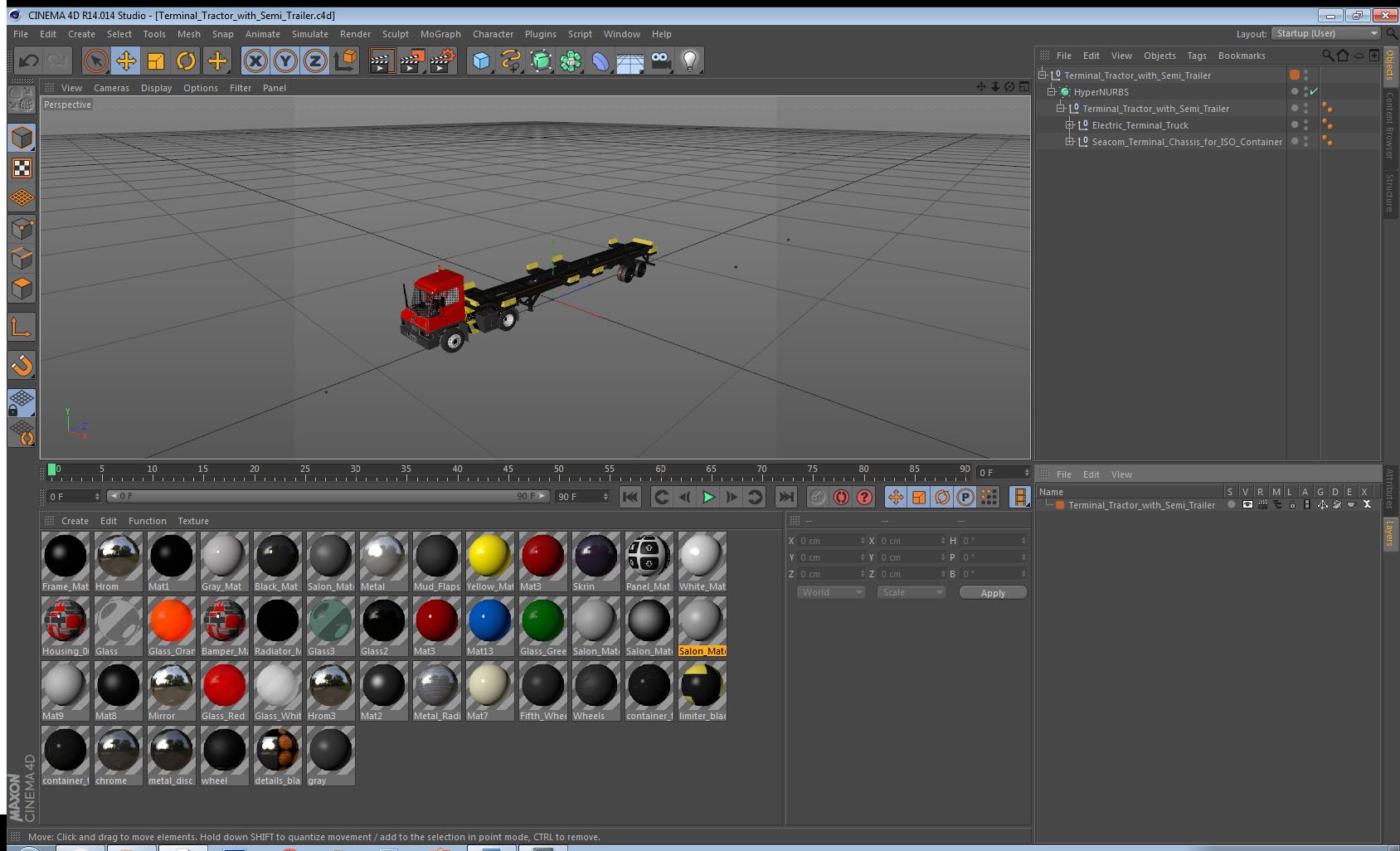Open the material manager Create menu
Viewport: 1400px width, 851px height.
[x=75, y=521]
